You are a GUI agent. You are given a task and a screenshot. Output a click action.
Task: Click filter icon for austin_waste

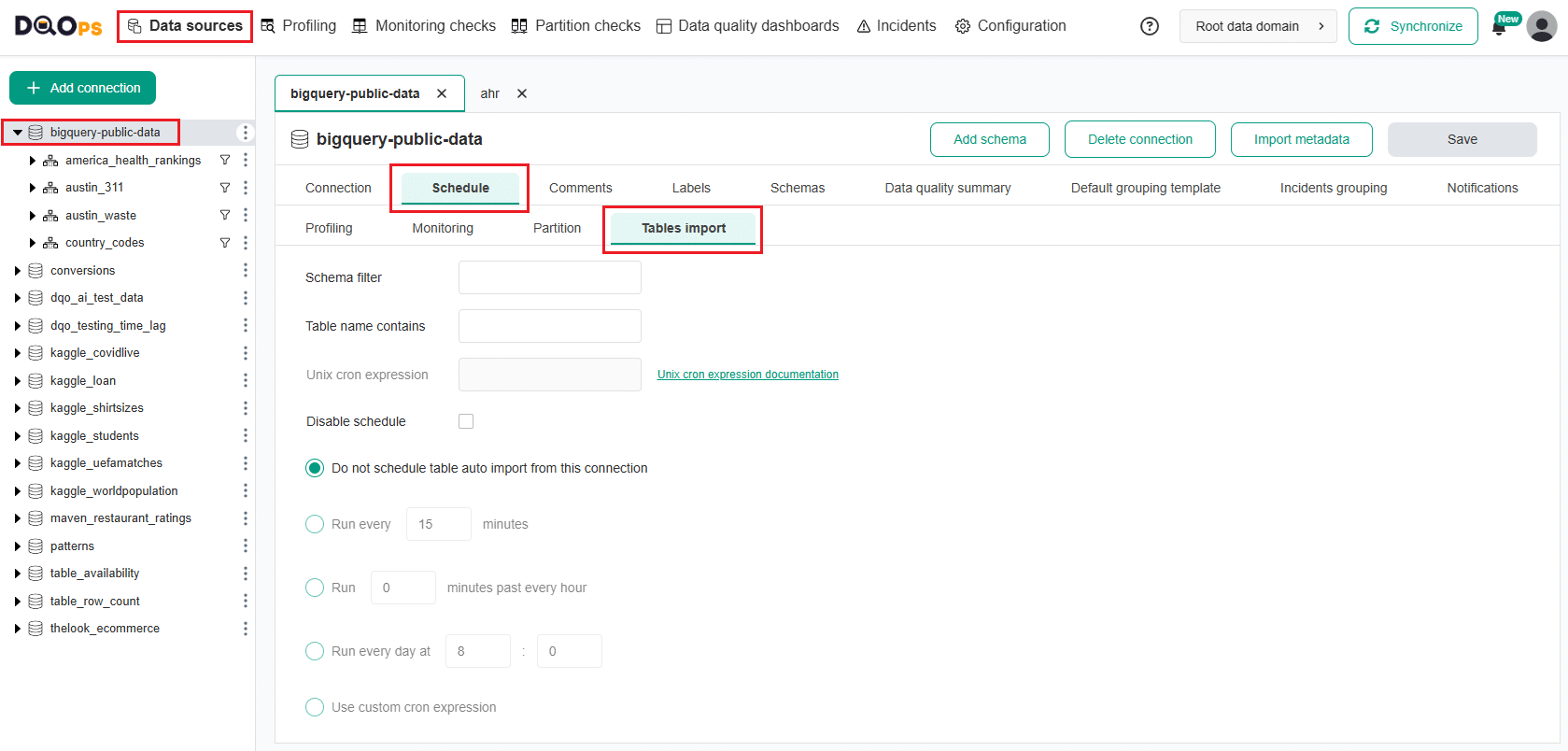(x=225, y=215)
